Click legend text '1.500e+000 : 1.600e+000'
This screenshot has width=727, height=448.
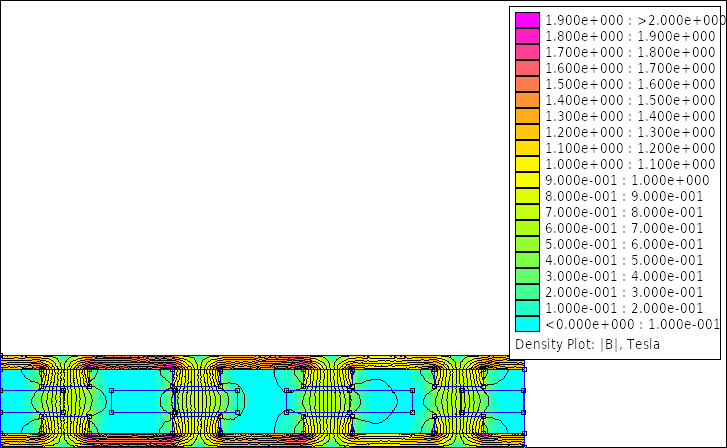pyautogui.click(x=630, y=84)
